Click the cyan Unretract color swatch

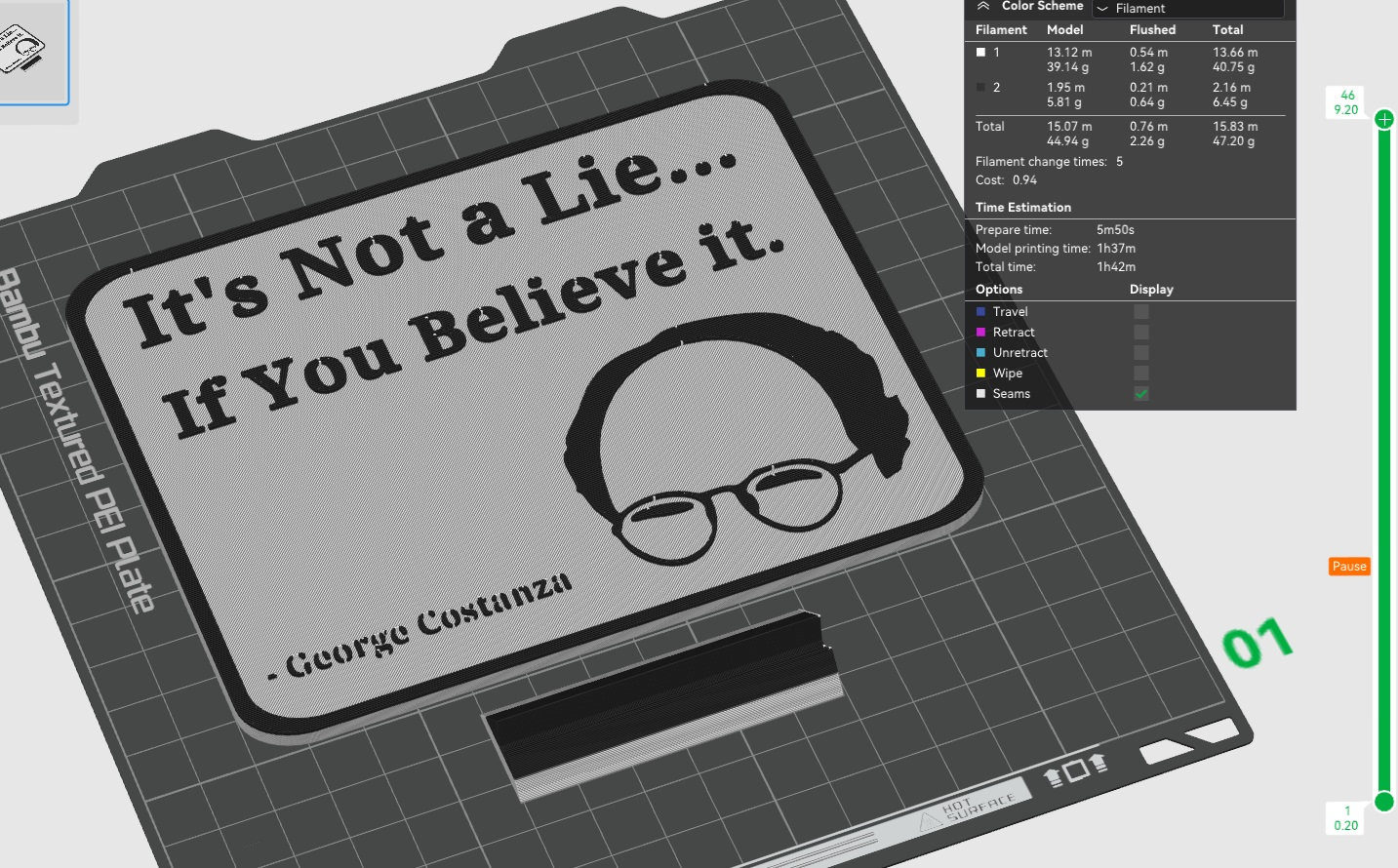pyautogui.click(x=980, y=353)
